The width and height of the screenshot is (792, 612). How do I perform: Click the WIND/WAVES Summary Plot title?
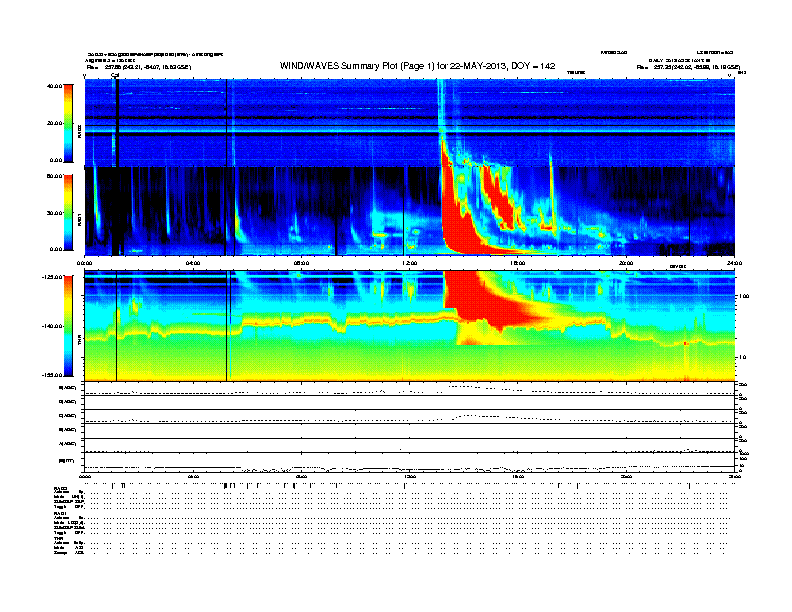point(396,65)
